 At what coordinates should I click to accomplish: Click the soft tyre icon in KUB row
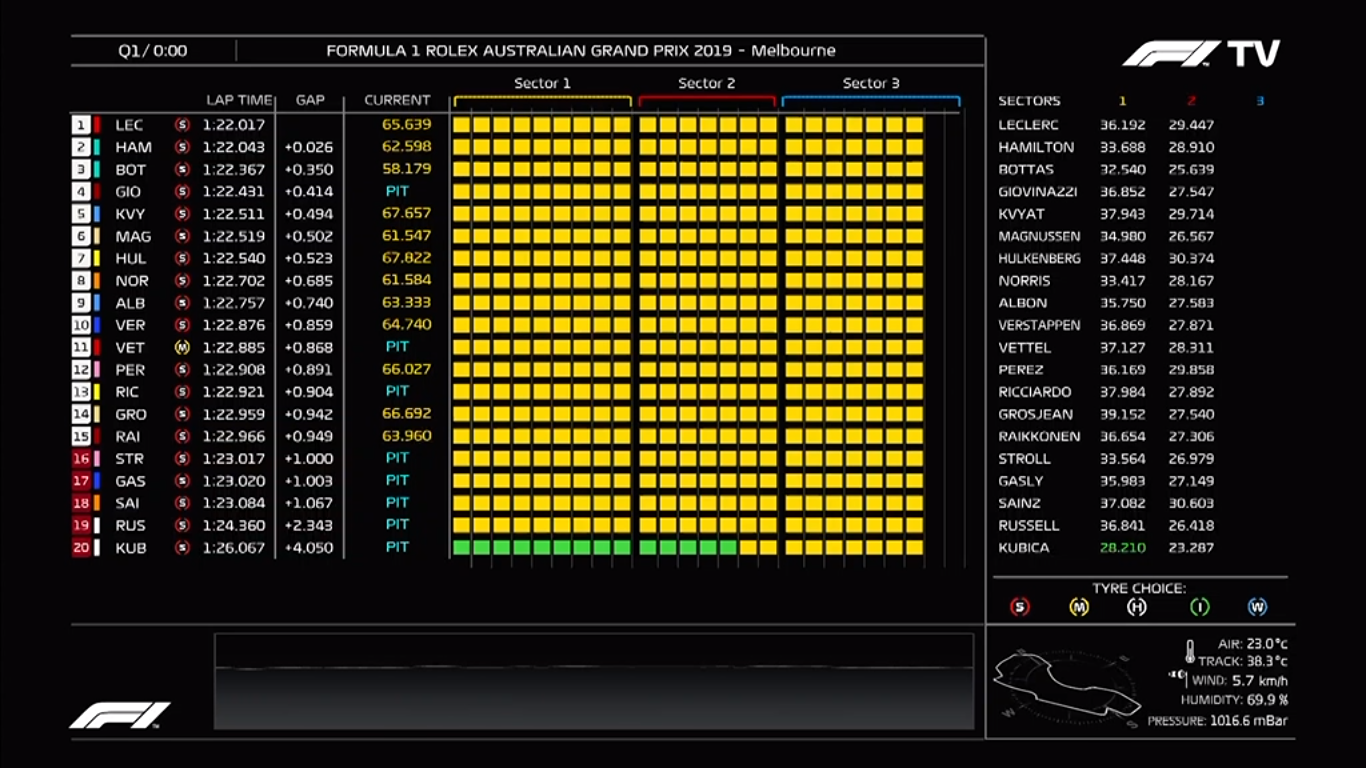point(182,548)
